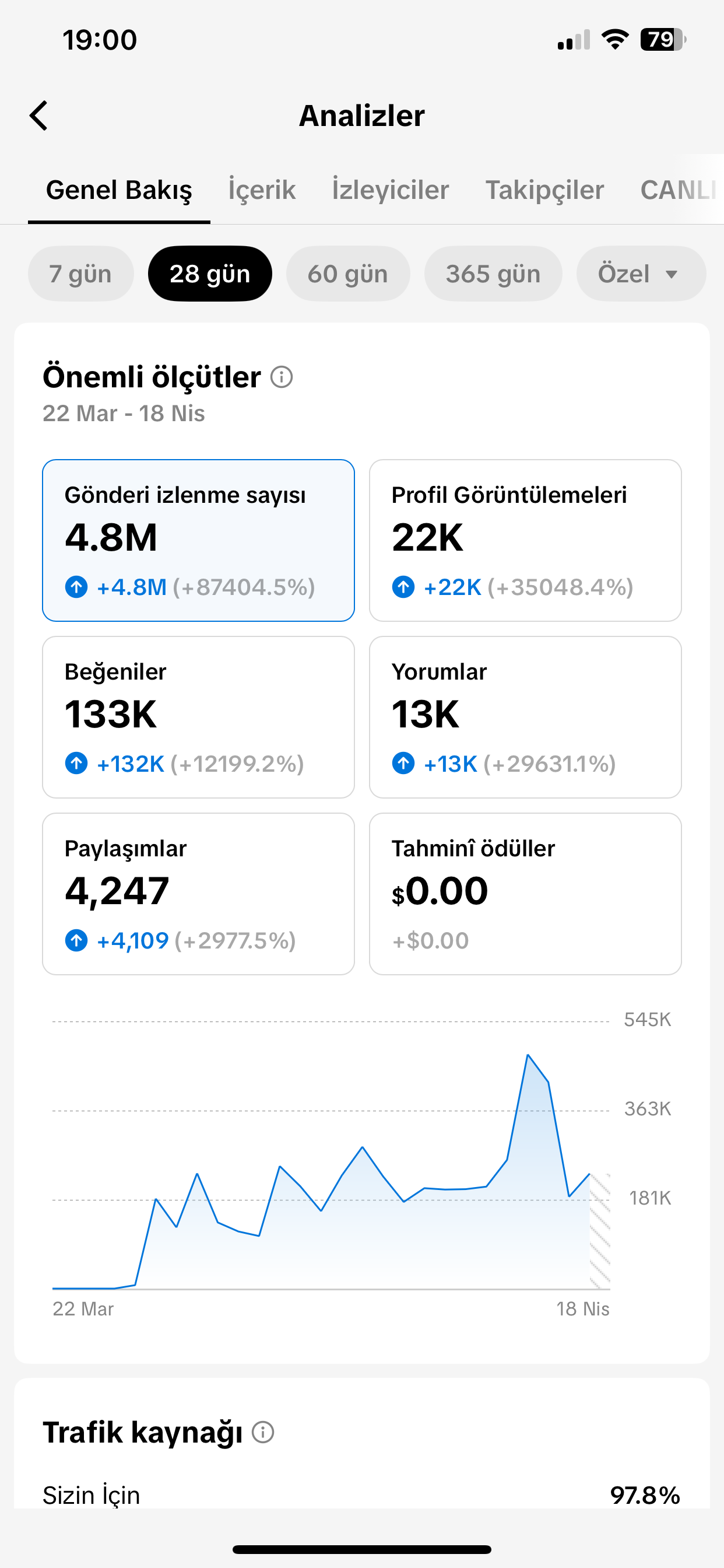This screenshot has width=724, height=1568.
Task: Select the 28 gün range
Action: coord(210,274)
